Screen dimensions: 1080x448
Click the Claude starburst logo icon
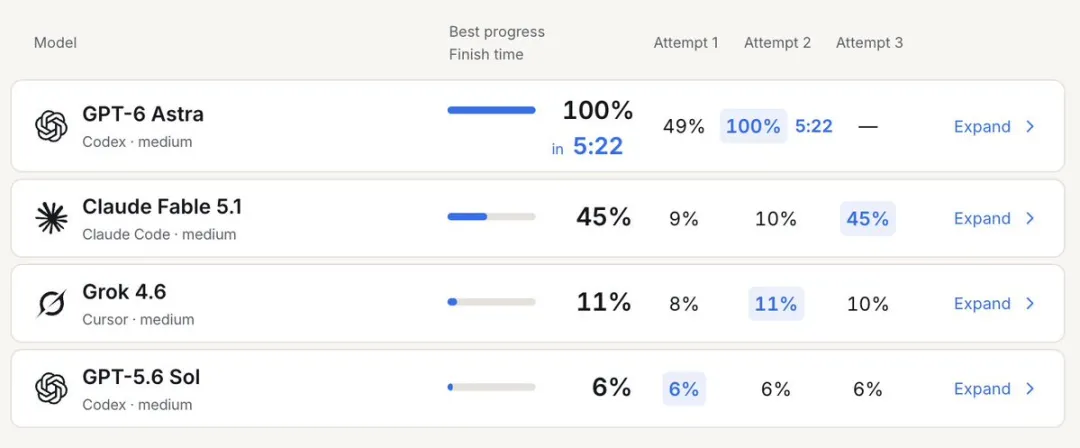pos(51,218)
